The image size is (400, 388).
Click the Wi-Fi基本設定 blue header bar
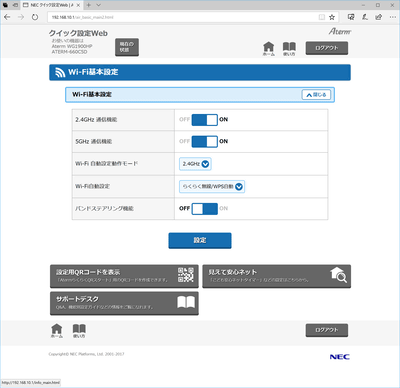200,72
